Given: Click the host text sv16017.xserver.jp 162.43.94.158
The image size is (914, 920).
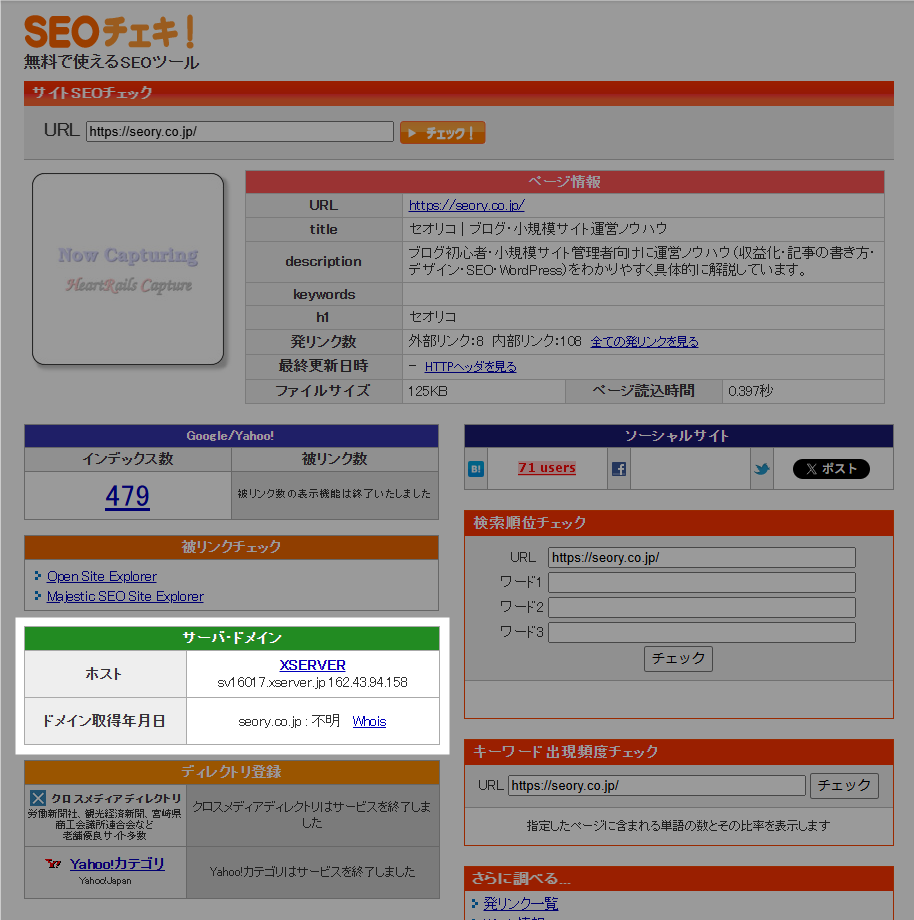Looking at the screenshot, I should (x=312, y=682).
